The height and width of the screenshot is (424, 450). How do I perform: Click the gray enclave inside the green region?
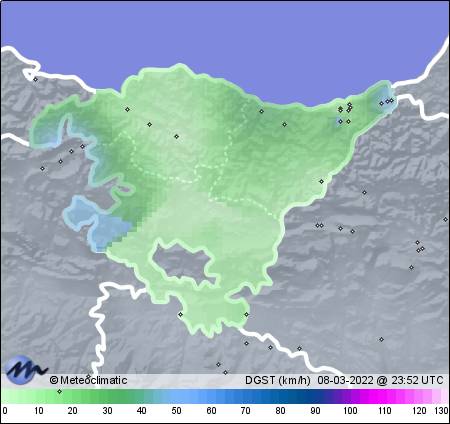(x=183, y=263)
